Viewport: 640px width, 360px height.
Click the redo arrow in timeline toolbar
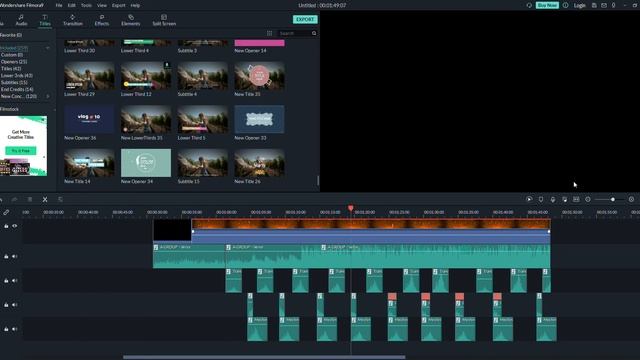coord(14,199)
